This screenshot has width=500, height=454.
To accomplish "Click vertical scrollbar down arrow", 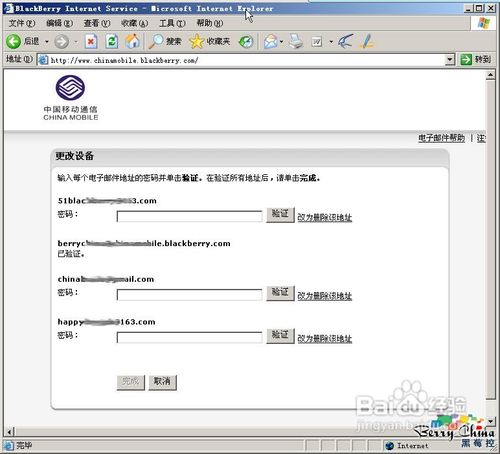I will tap(490, 421).
